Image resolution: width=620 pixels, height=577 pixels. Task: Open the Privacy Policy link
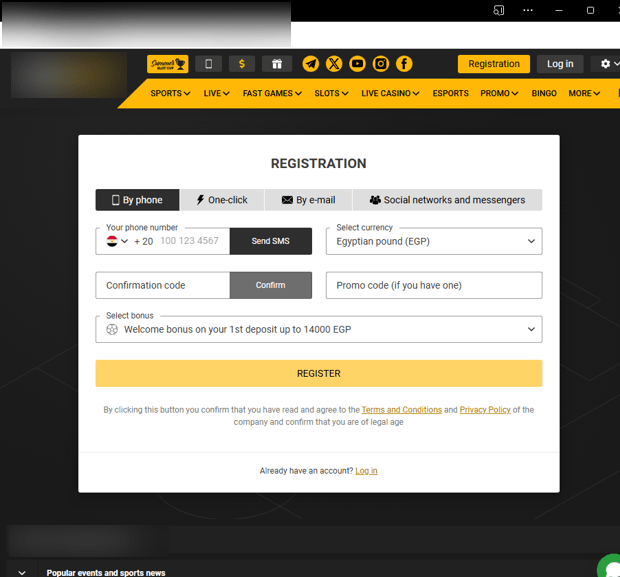(x=485, y=410)
